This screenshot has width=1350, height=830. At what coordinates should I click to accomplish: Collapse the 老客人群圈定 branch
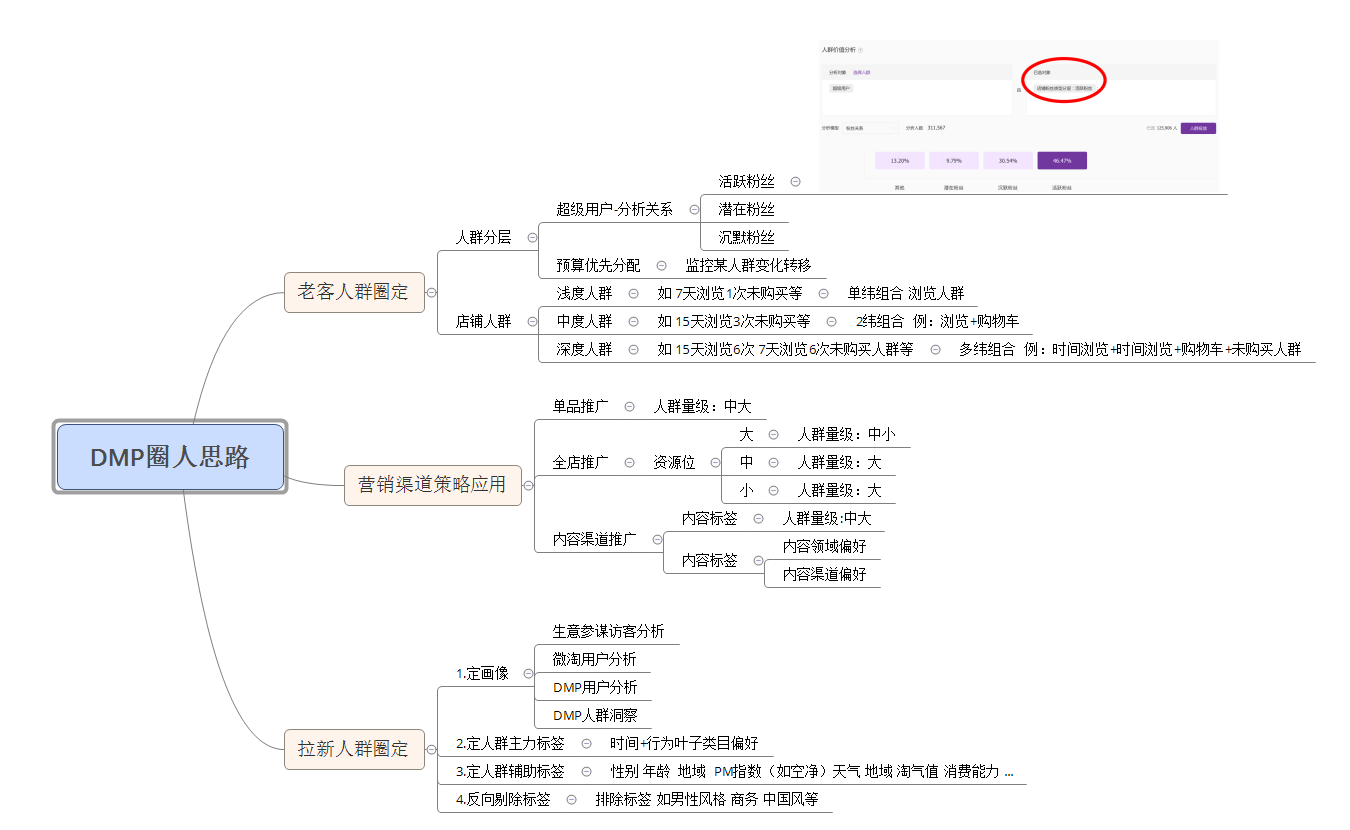(431, 293)
